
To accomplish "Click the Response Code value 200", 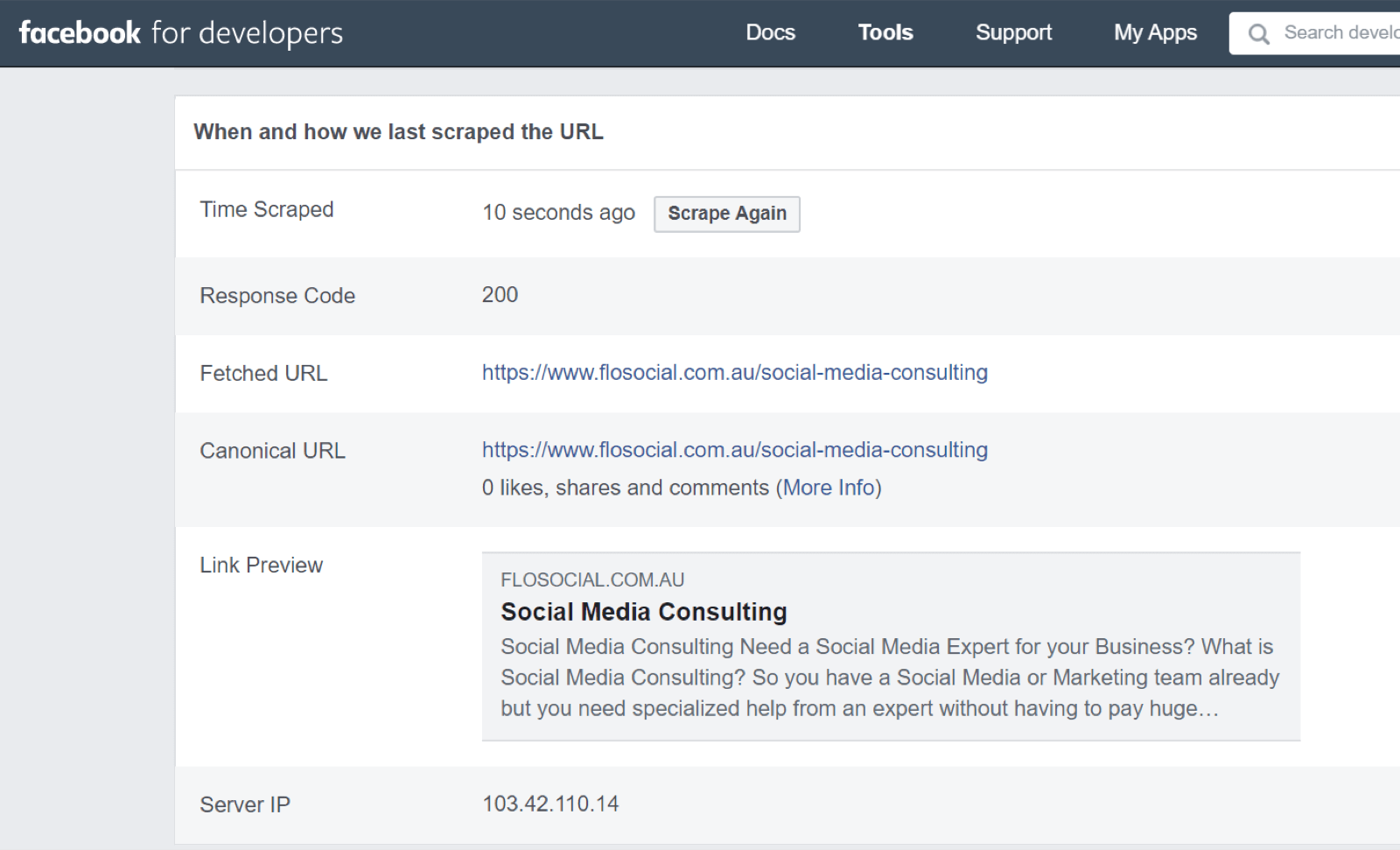I will [500, 295].
